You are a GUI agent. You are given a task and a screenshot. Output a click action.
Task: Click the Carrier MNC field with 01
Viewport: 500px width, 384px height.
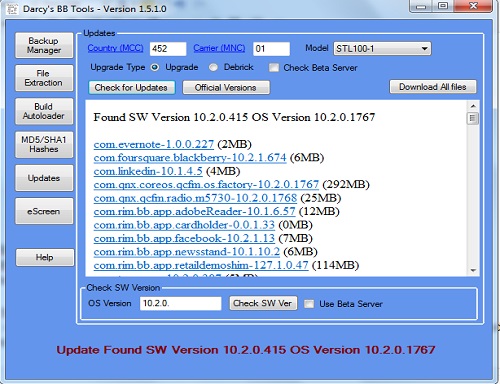click(271, 49)
